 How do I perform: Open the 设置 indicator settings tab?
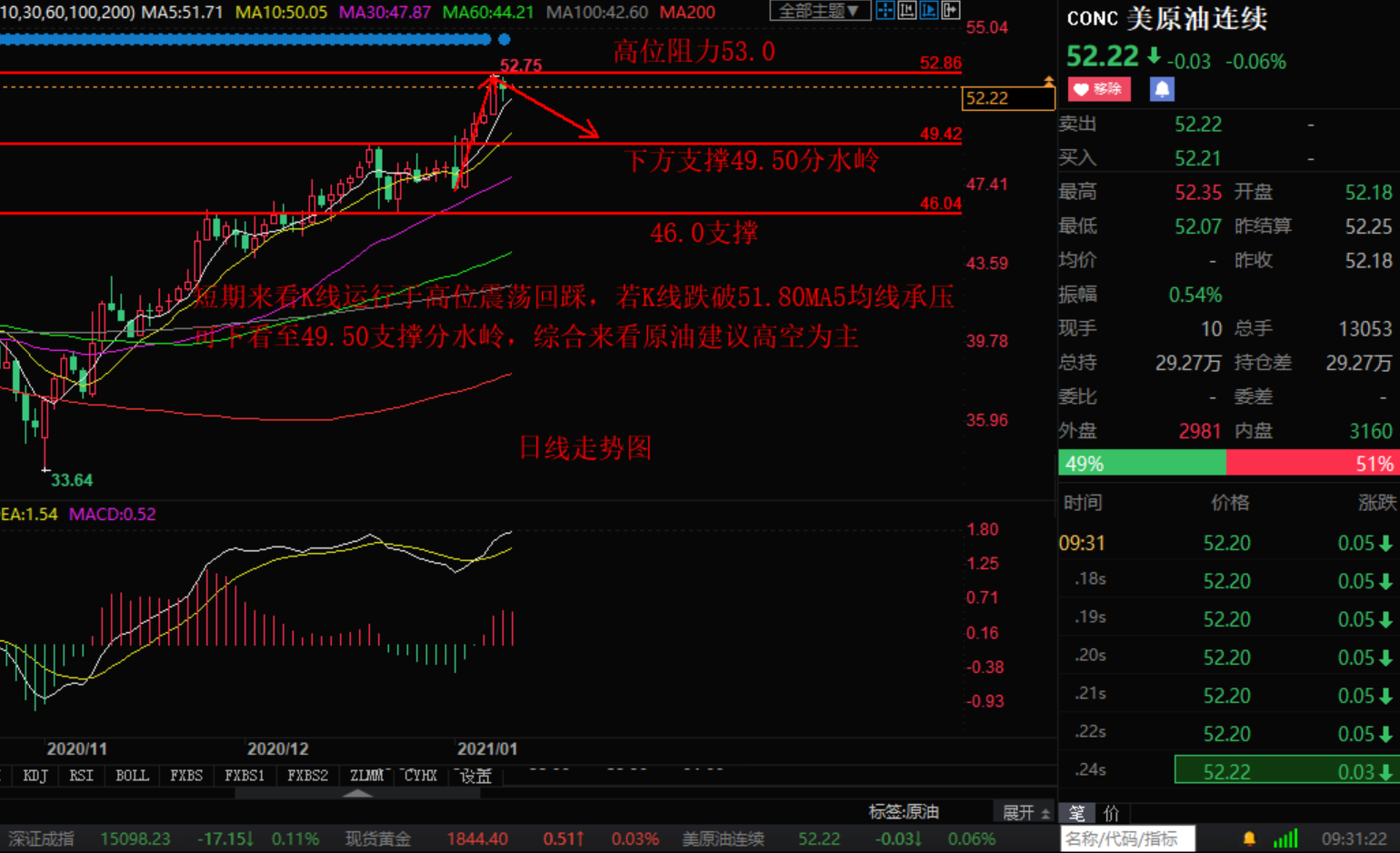(475, 776)
